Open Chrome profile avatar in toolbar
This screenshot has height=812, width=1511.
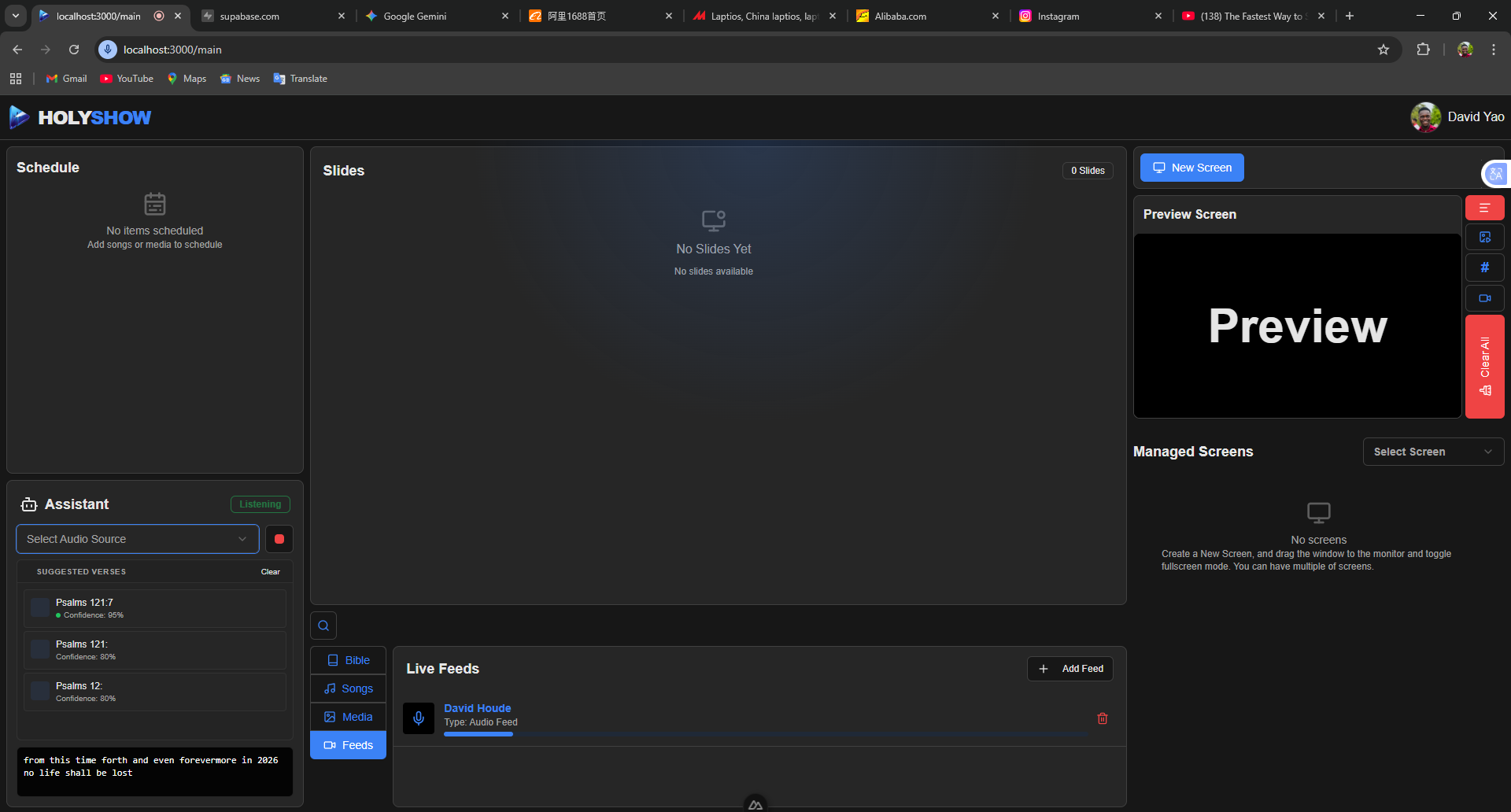click(1465, 50)
